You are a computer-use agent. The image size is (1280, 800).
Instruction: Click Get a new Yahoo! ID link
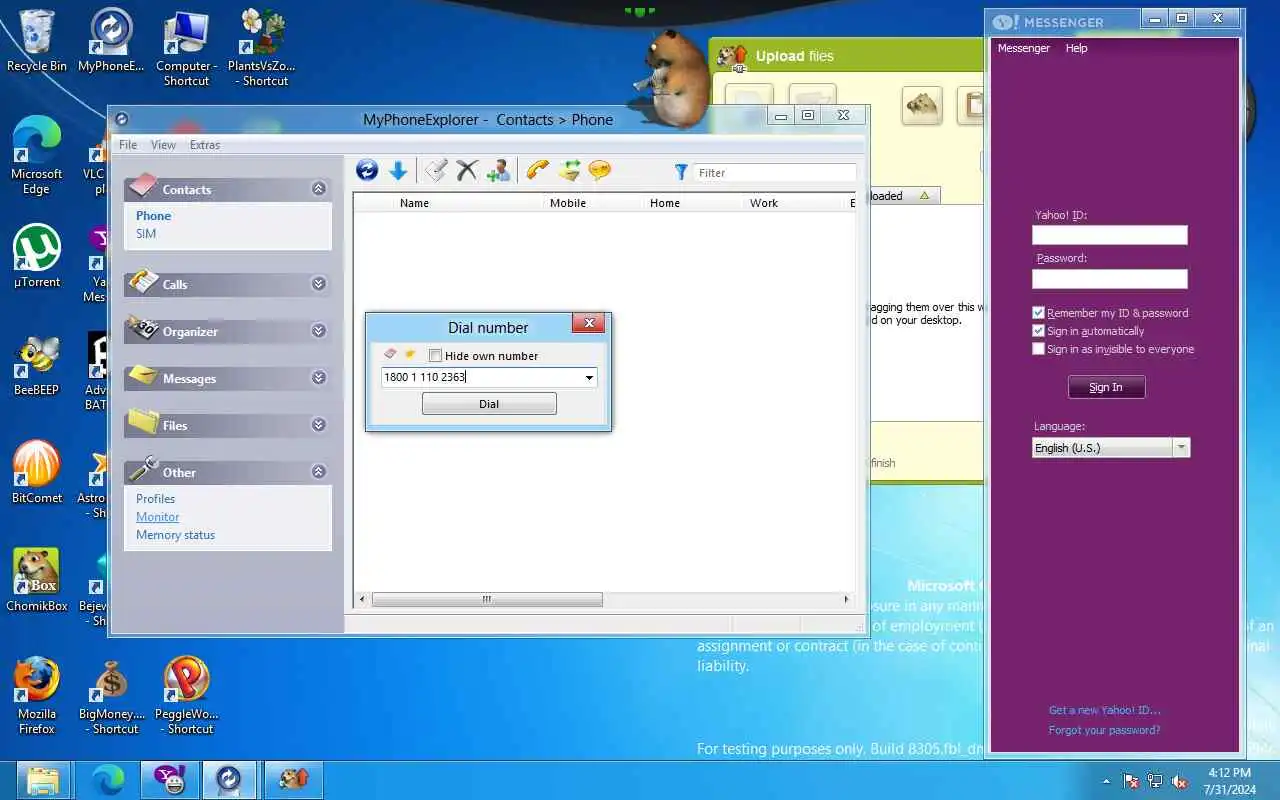[x=1104, y=710]
